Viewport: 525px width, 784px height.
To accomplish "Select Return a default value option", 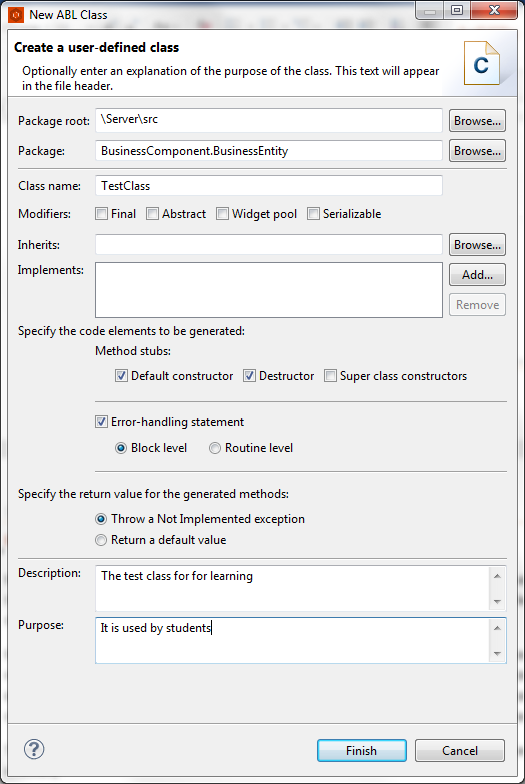I will click(x=101, y=540).
